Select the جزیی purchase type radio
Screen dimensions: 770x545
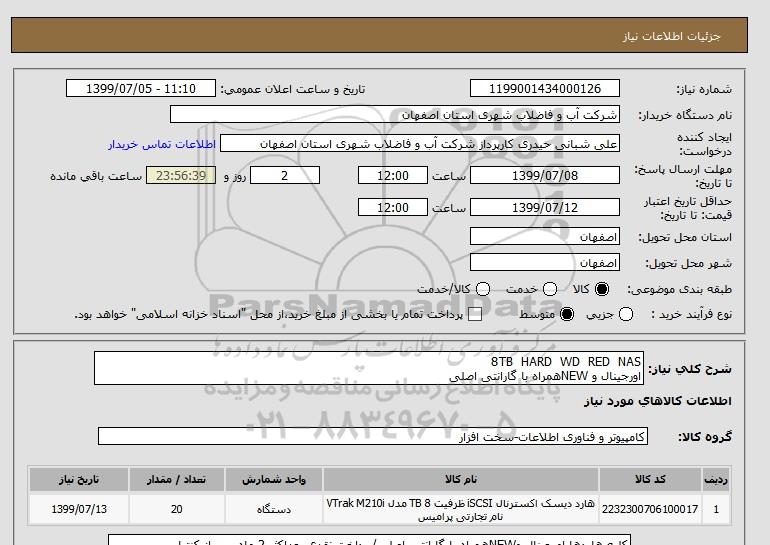(626, 314)
